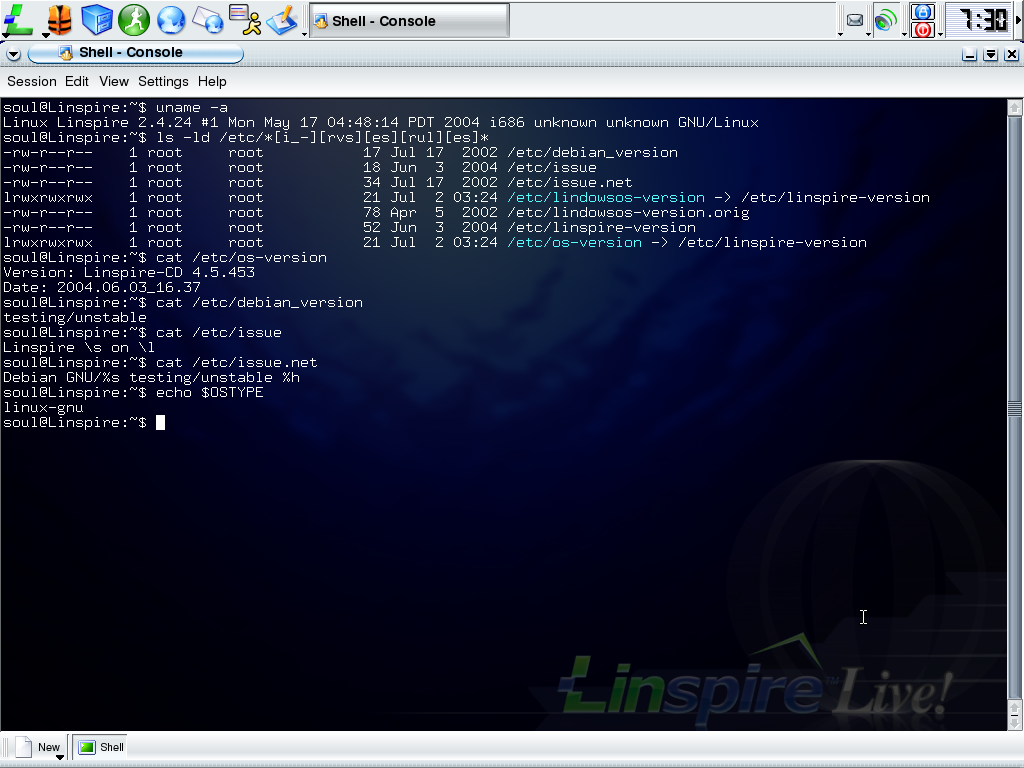
Task: Click 'Debian GNU/%s testing/unstable %h' line
Action: [152, 377]
